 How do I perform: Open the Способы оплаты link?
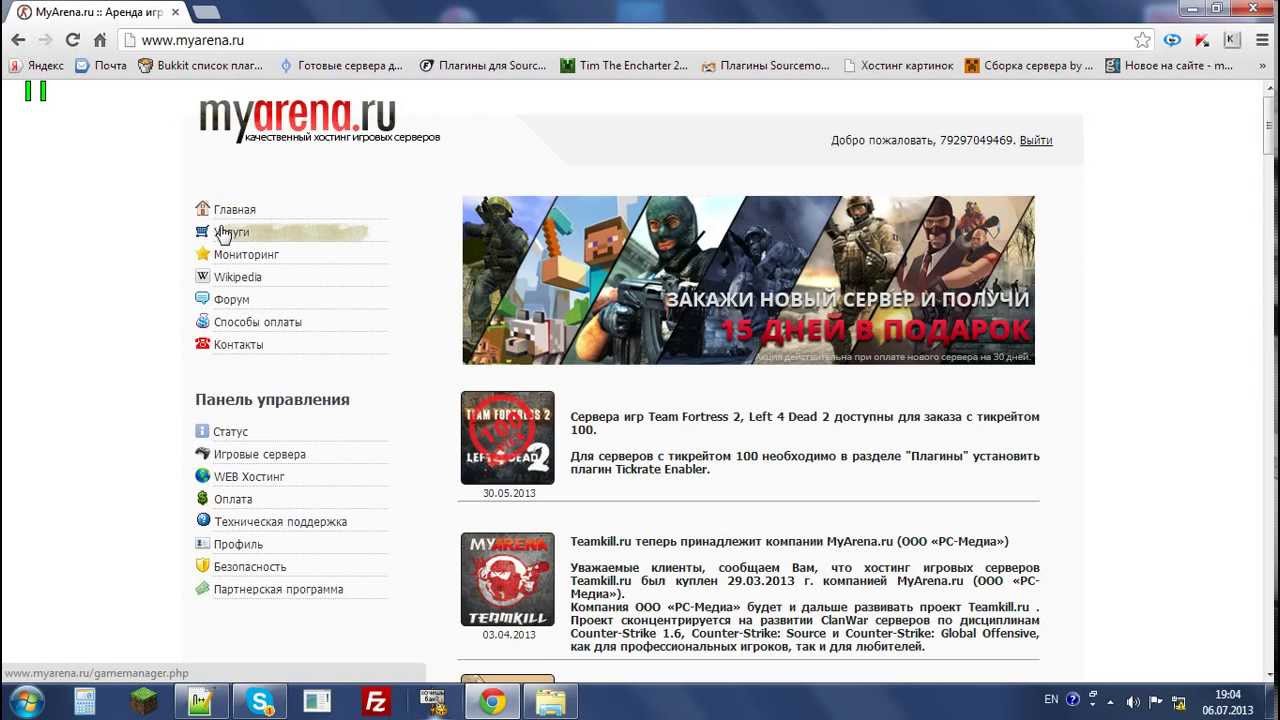coord(258,322)
